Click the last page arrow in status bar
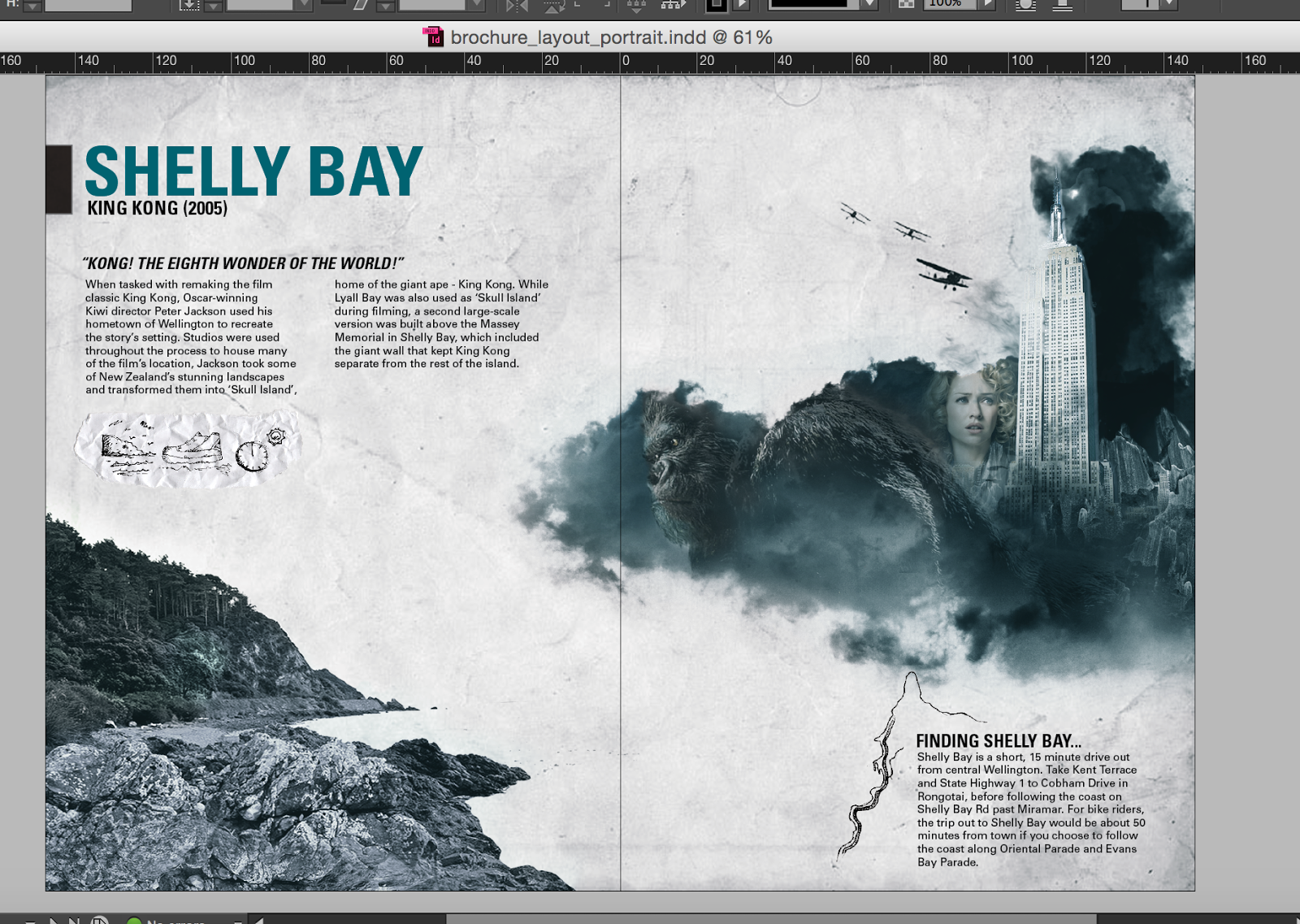The image size is (1300, 924). pos(74,921)
